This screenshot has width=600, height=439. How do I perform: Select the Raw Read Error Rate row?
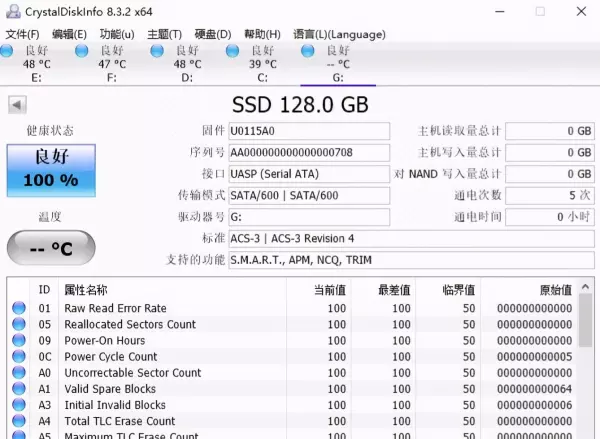click(293, 308)
